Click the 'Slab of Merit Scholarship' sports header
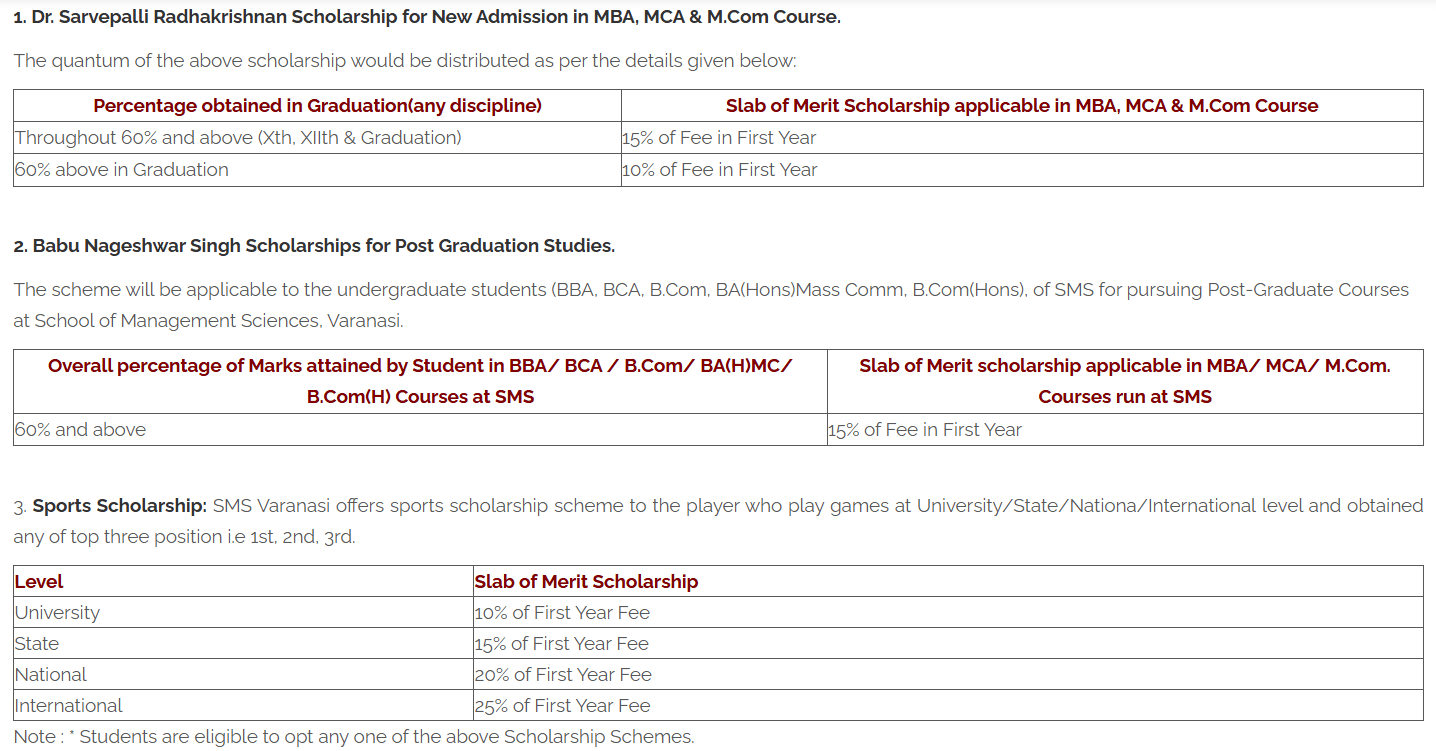The image size is (1436, 751). pyautogui.click(x=587, y=581)
